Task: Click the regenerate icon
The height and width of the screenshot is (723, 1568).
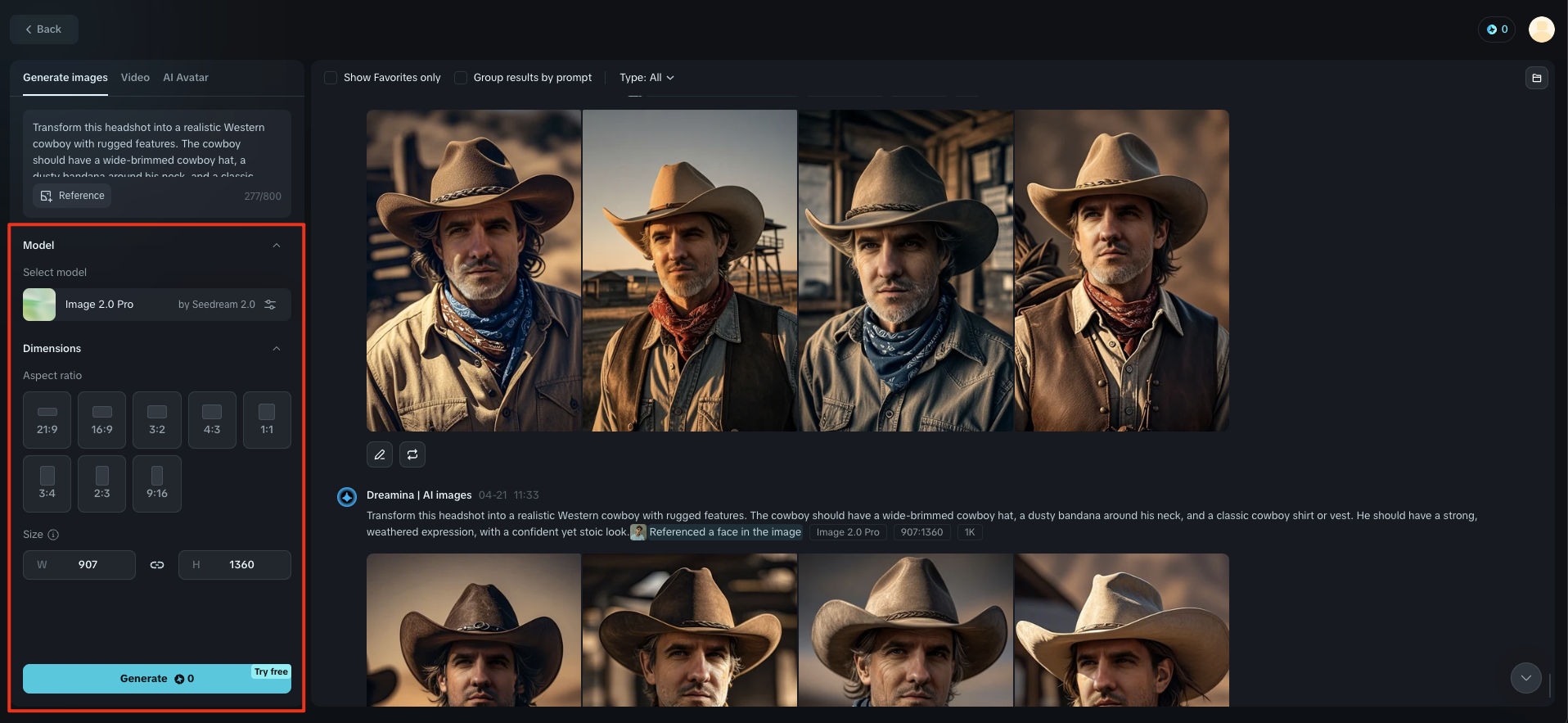Action: click(412, 454)
